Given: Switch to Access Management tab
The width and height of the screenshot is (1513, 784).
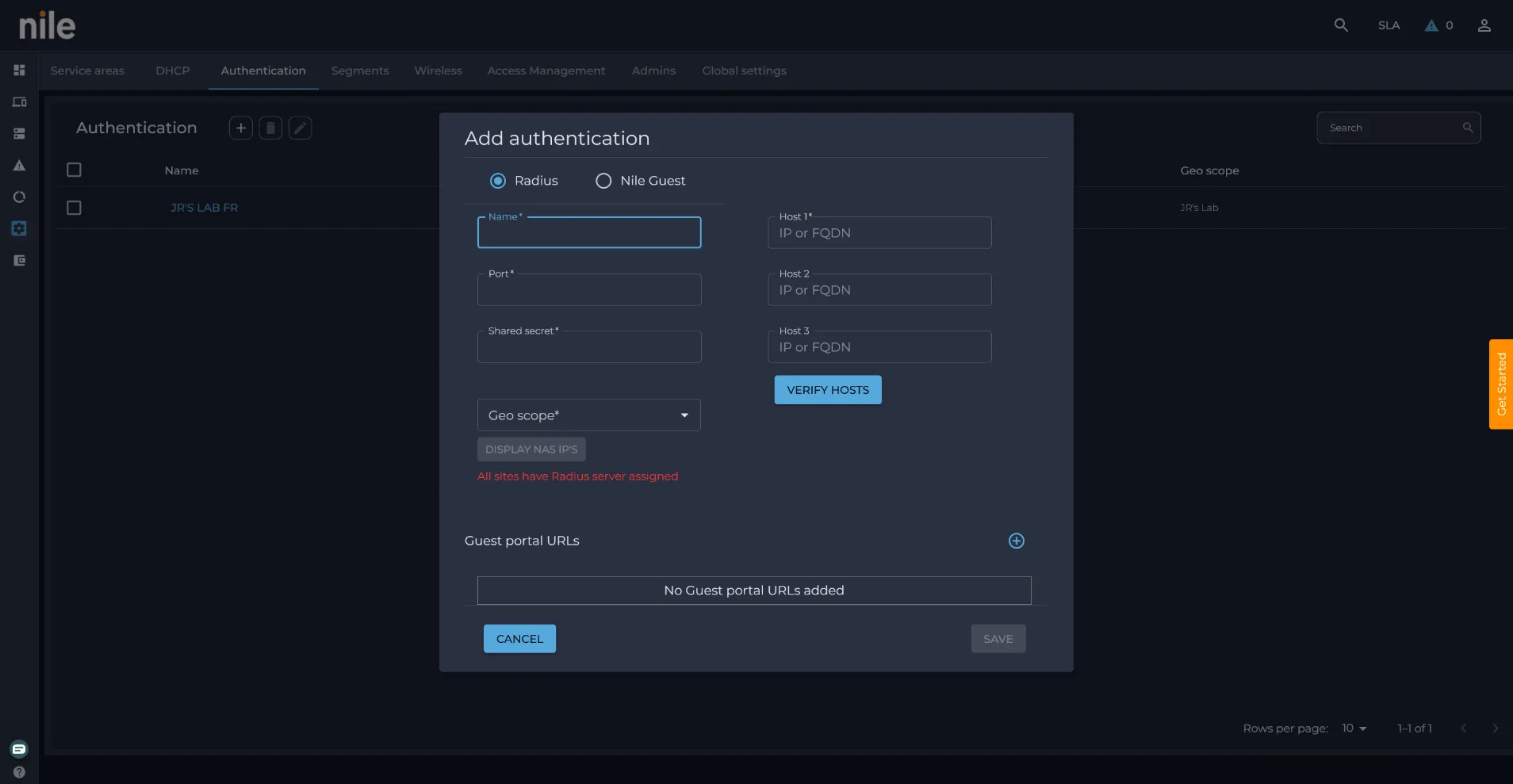Looking at the screenshot, I should [x=546, y=71].
